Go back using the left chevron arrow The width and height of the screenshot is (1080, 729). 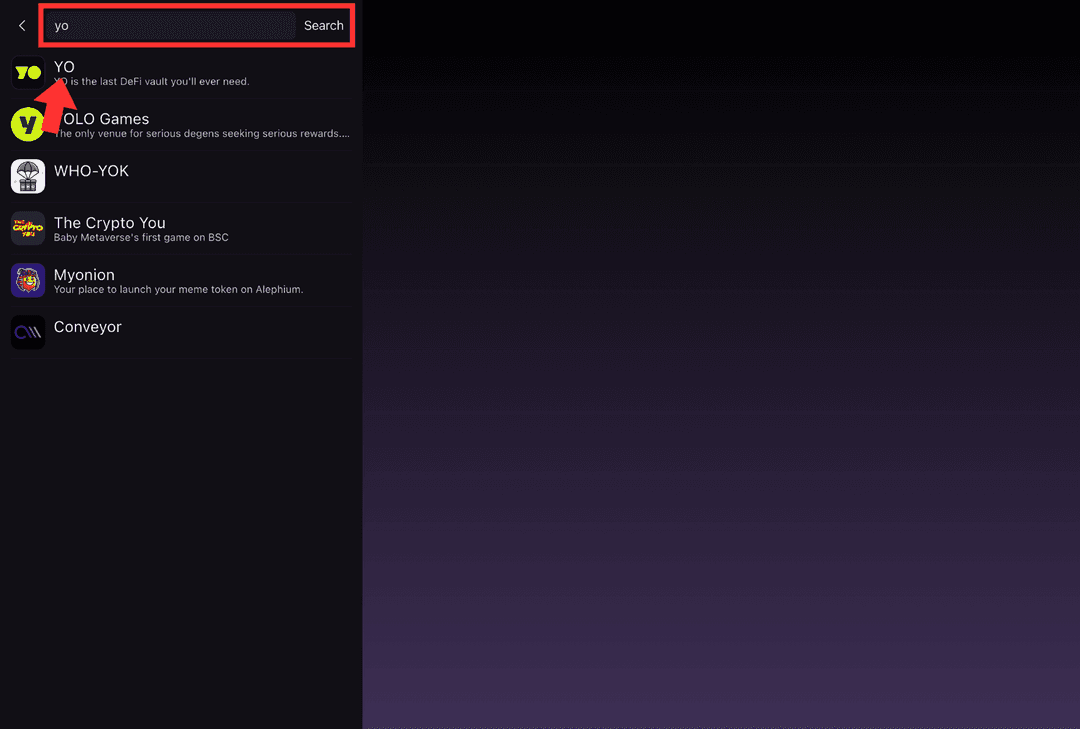[22, 26]
